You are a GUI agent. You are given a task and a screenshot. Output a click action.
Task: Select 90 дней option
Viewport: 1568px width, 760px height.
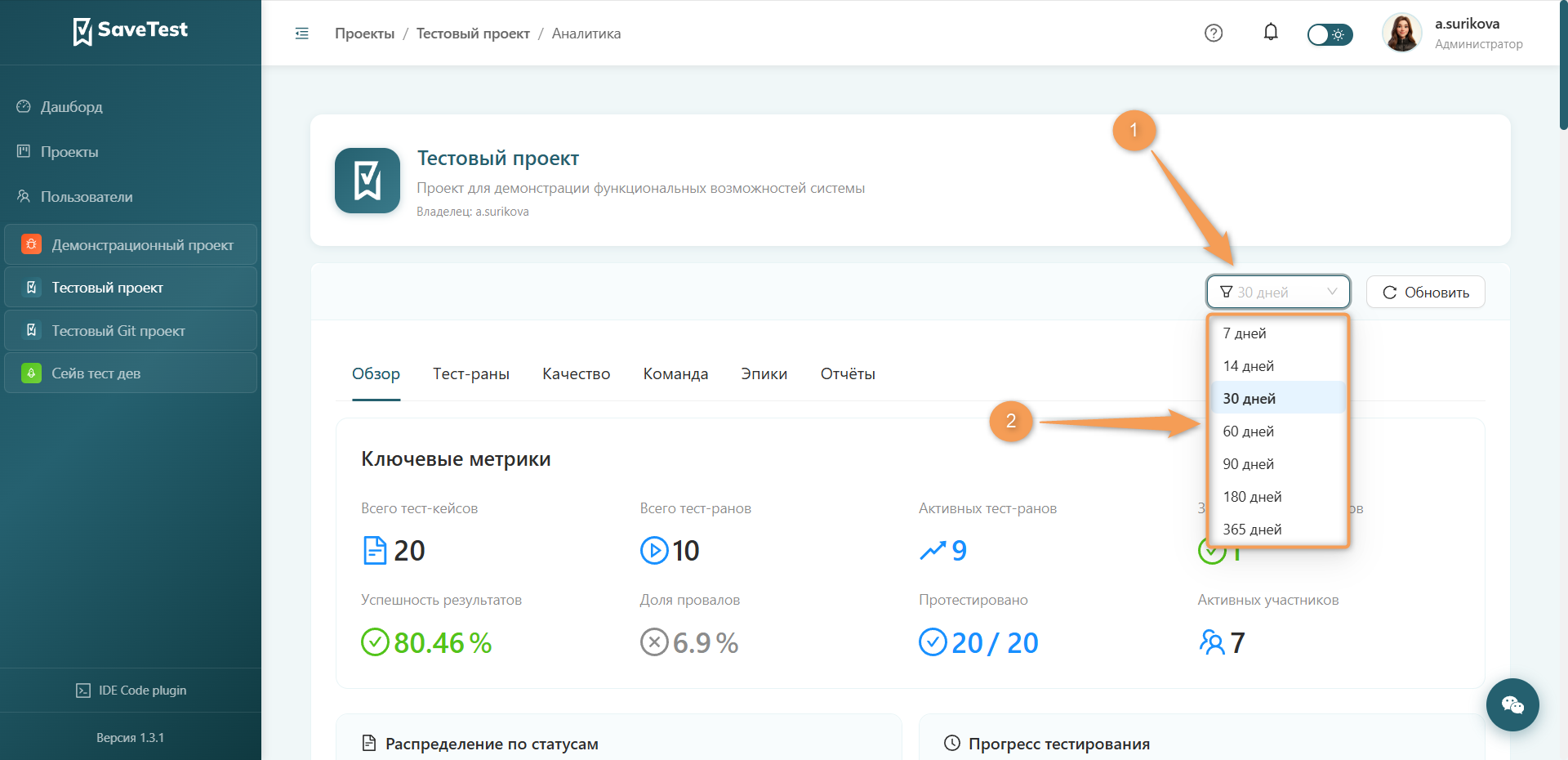pos(1278,464)
